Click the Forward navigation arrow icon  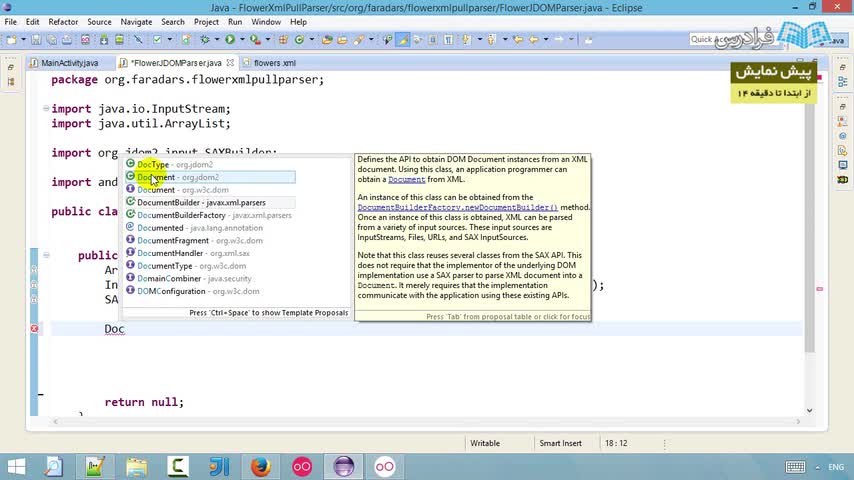tap(559, 40)
